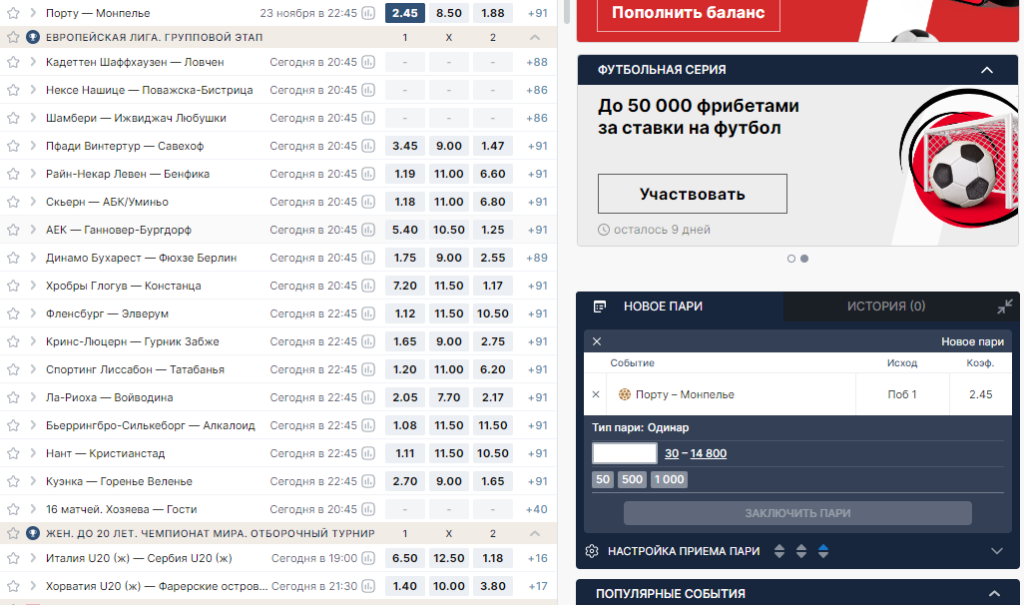Image resolution: width=1024 pixels, height=605 pixels.
Task: Add Пфади Винтертур — Савехоф to favorites
Action: (13, 146)
